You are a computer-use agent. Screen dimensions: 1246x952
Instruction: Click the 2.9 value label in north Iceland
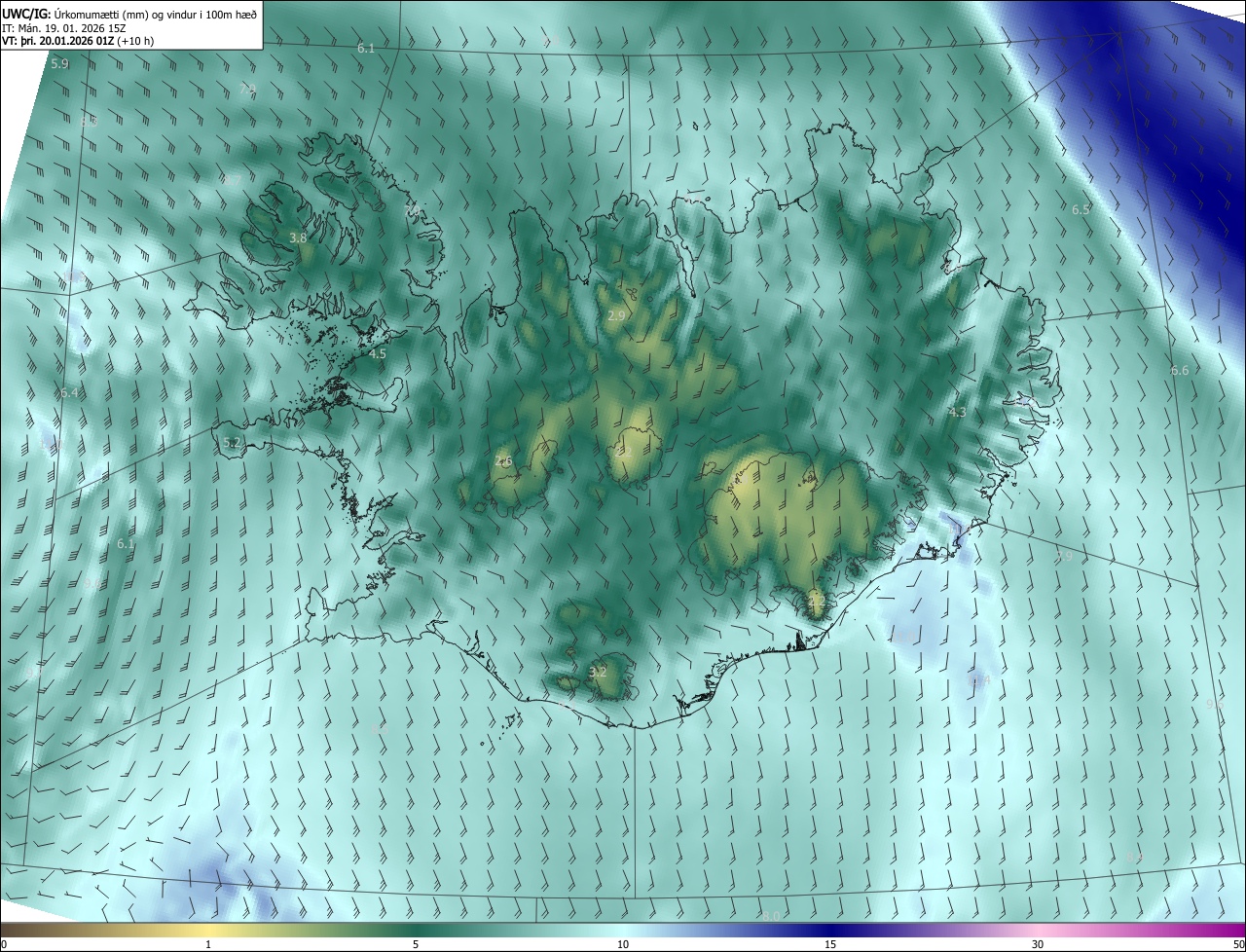(x=616, y=316)
